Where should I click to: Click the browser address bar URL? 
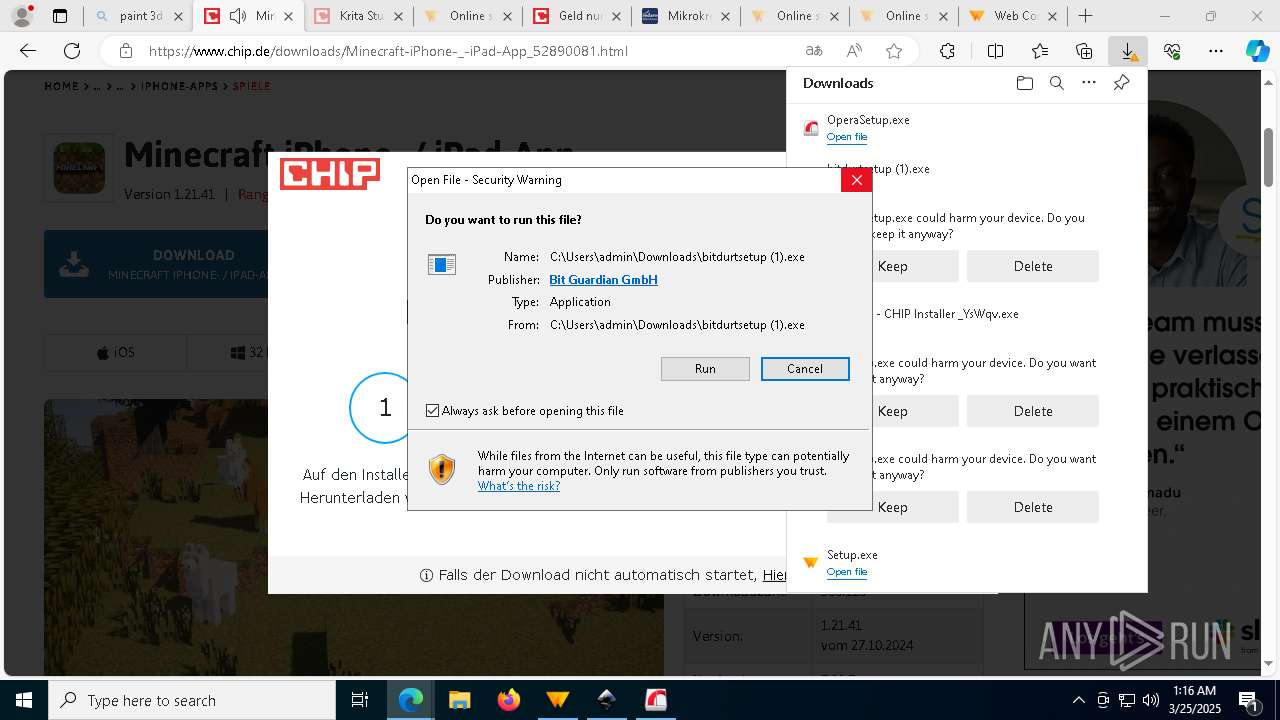pyautogui.click(x=388, y=51)
